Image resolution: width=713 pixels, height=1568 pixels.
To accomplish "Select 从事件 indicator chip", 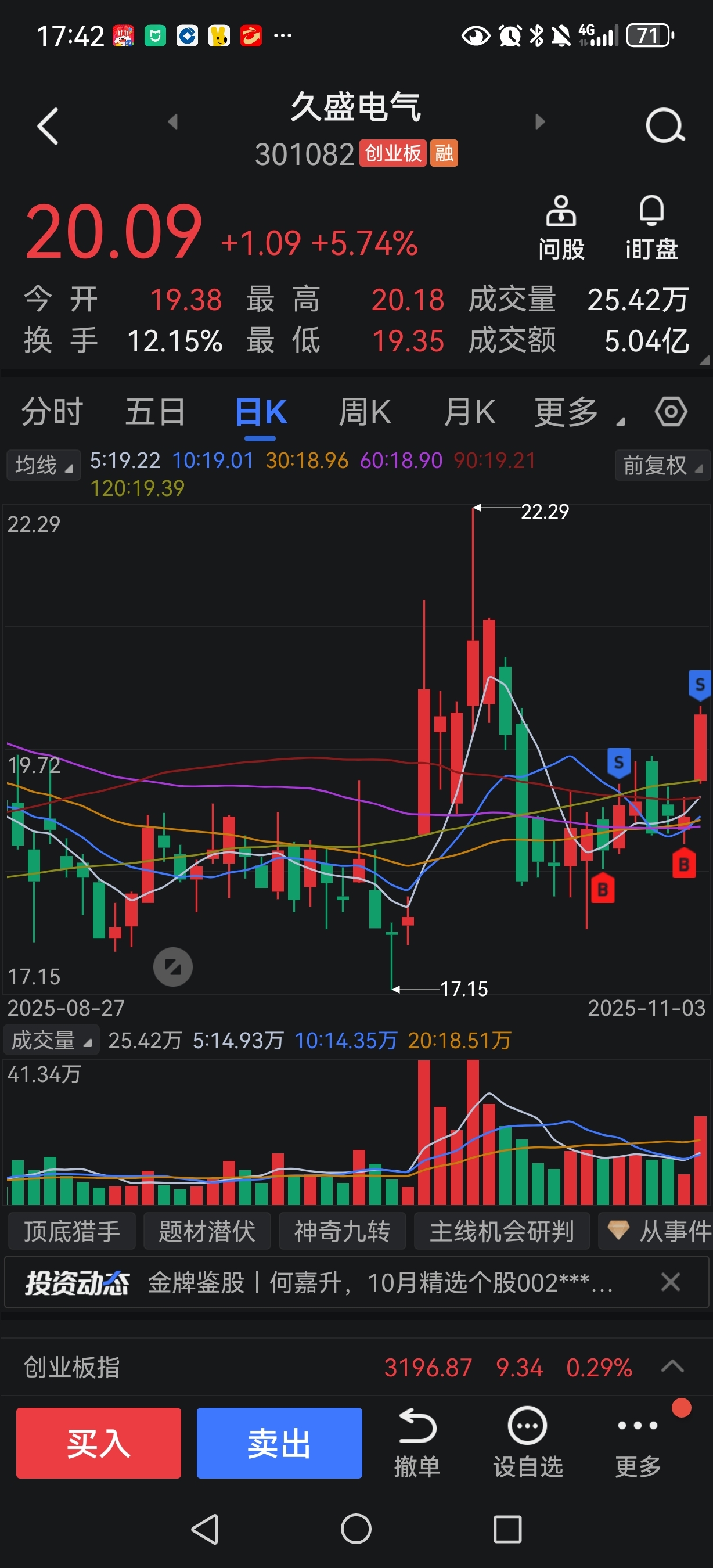I will click(x=656, y=1231).
